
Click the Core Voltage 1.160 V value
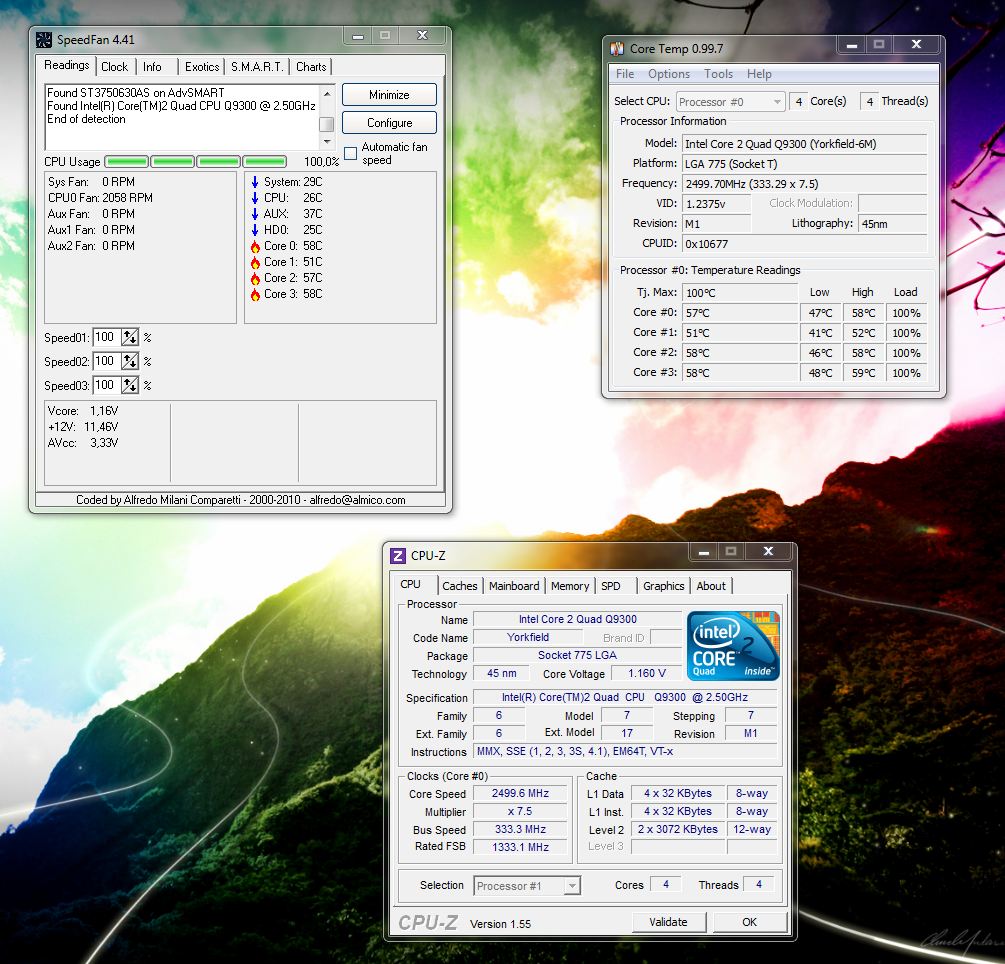coord(646,674)
